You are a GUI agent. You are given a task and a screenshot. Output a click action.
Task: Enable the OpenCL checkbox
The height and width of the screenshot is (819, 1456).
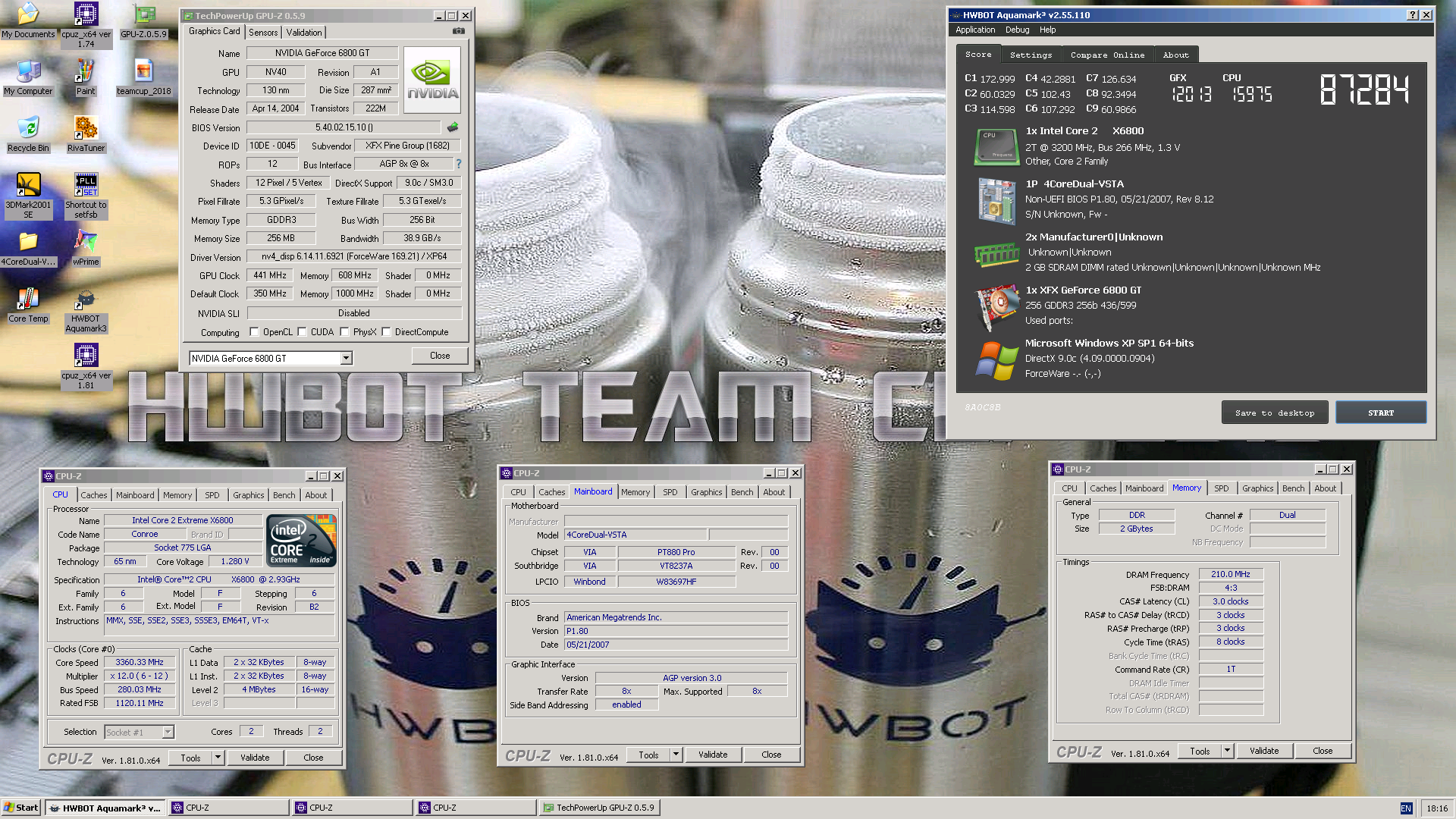pyautogui.click(x=254, y=331)
